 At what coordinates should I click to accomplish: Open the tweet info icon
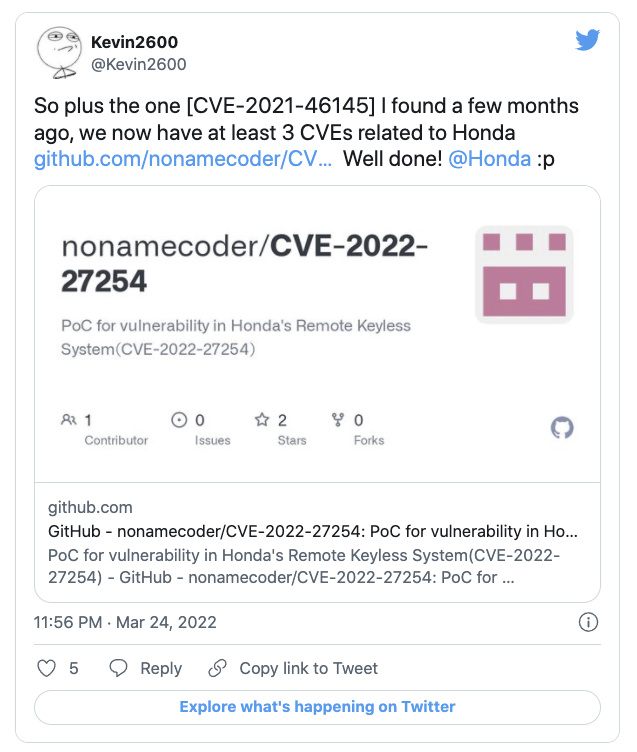[x=589, y=622]
